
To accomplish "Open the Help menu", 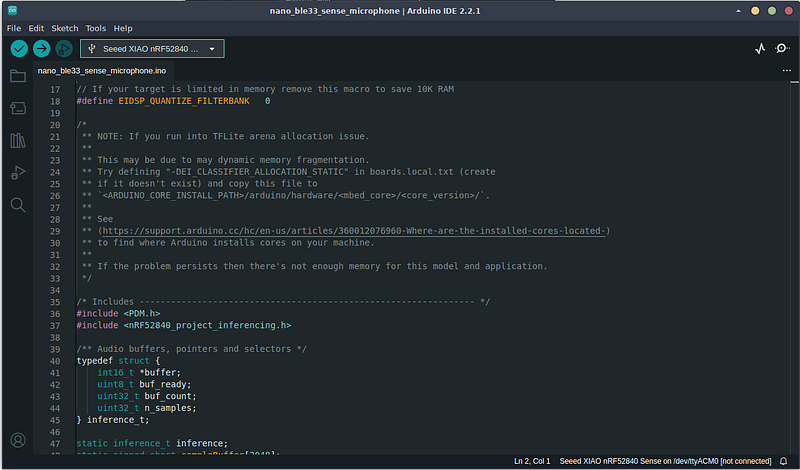I will (122, 28).
